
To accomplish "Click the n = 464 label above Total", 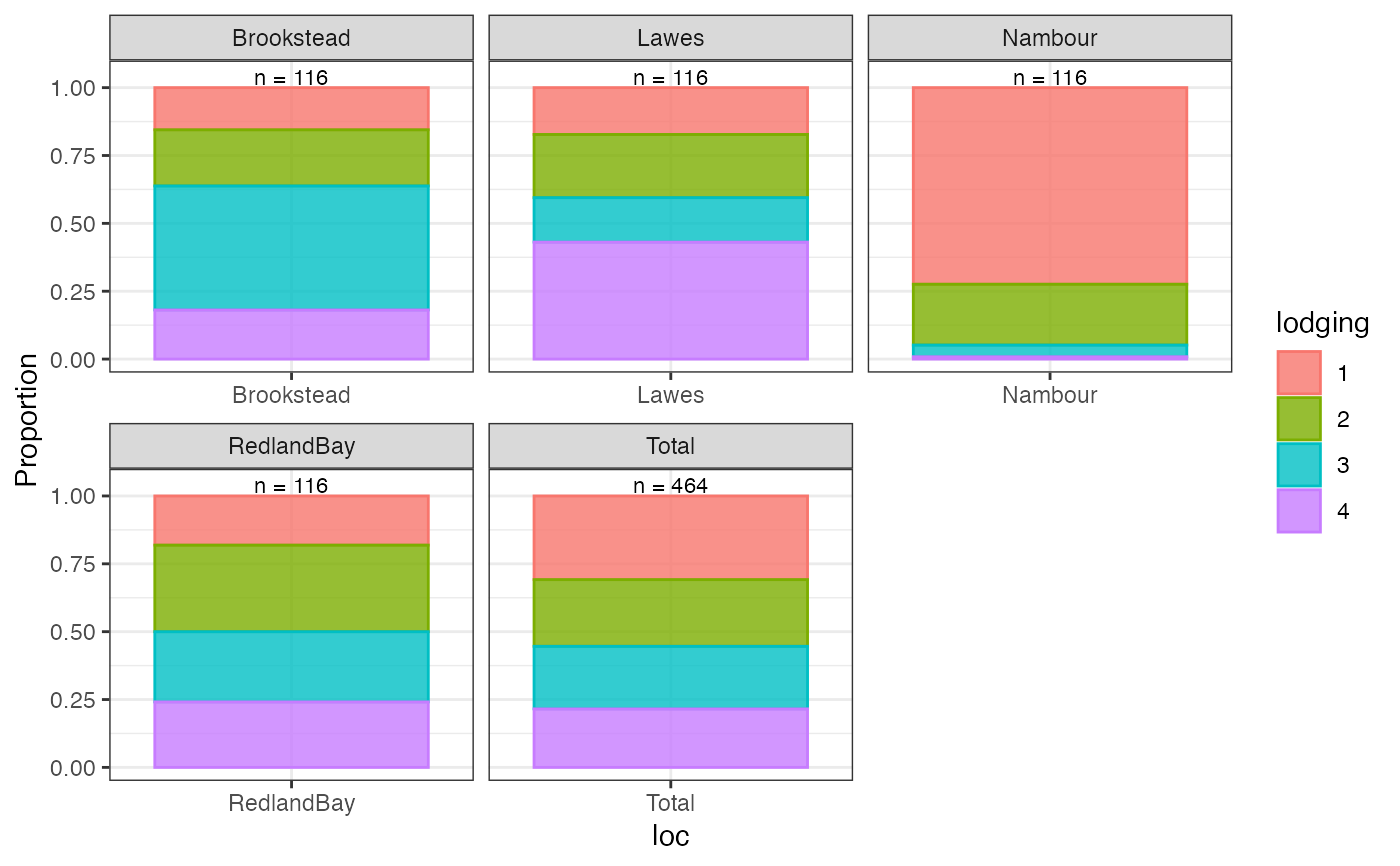I will (x=671, y=487).
